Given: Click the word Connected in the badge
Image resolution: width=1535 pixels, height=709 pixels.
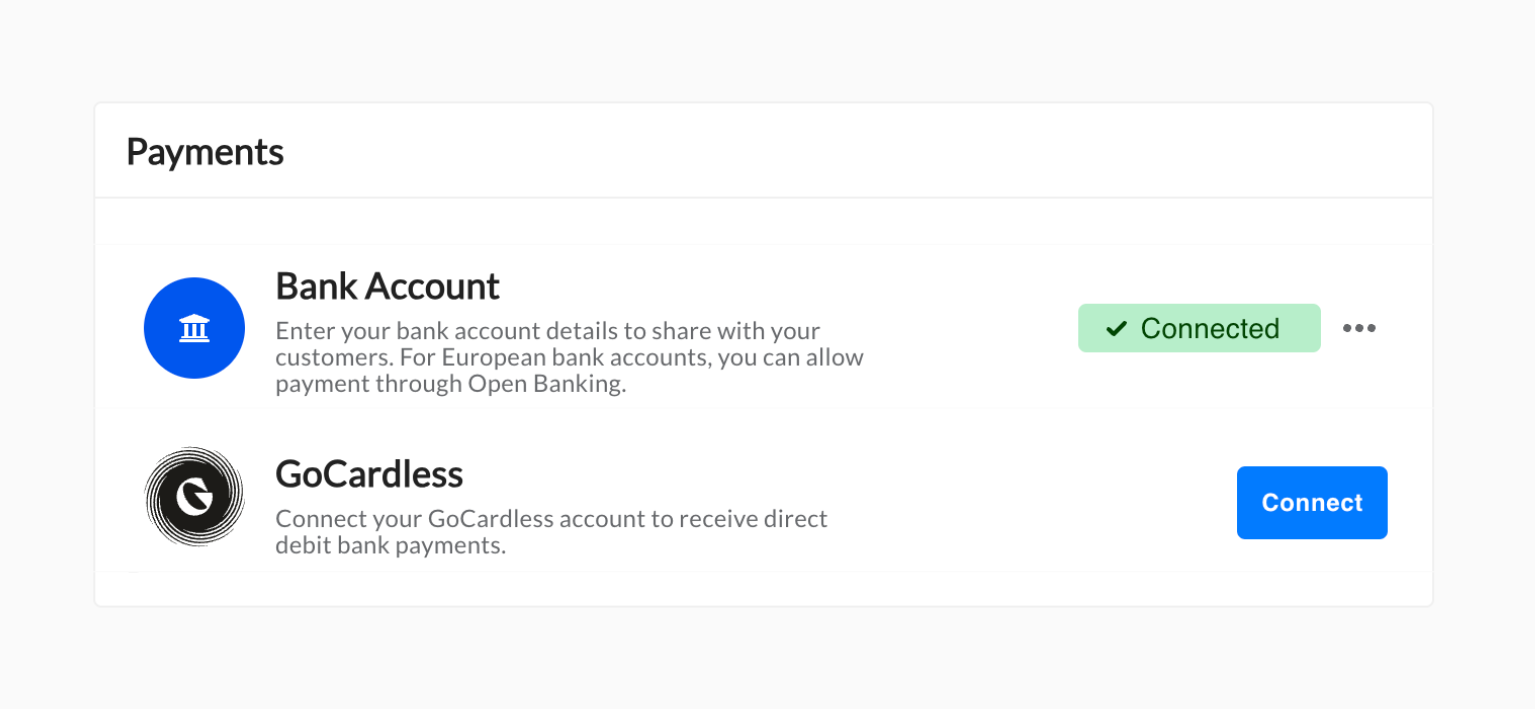Looking at the screenshot, I should tap(1210, 329).
